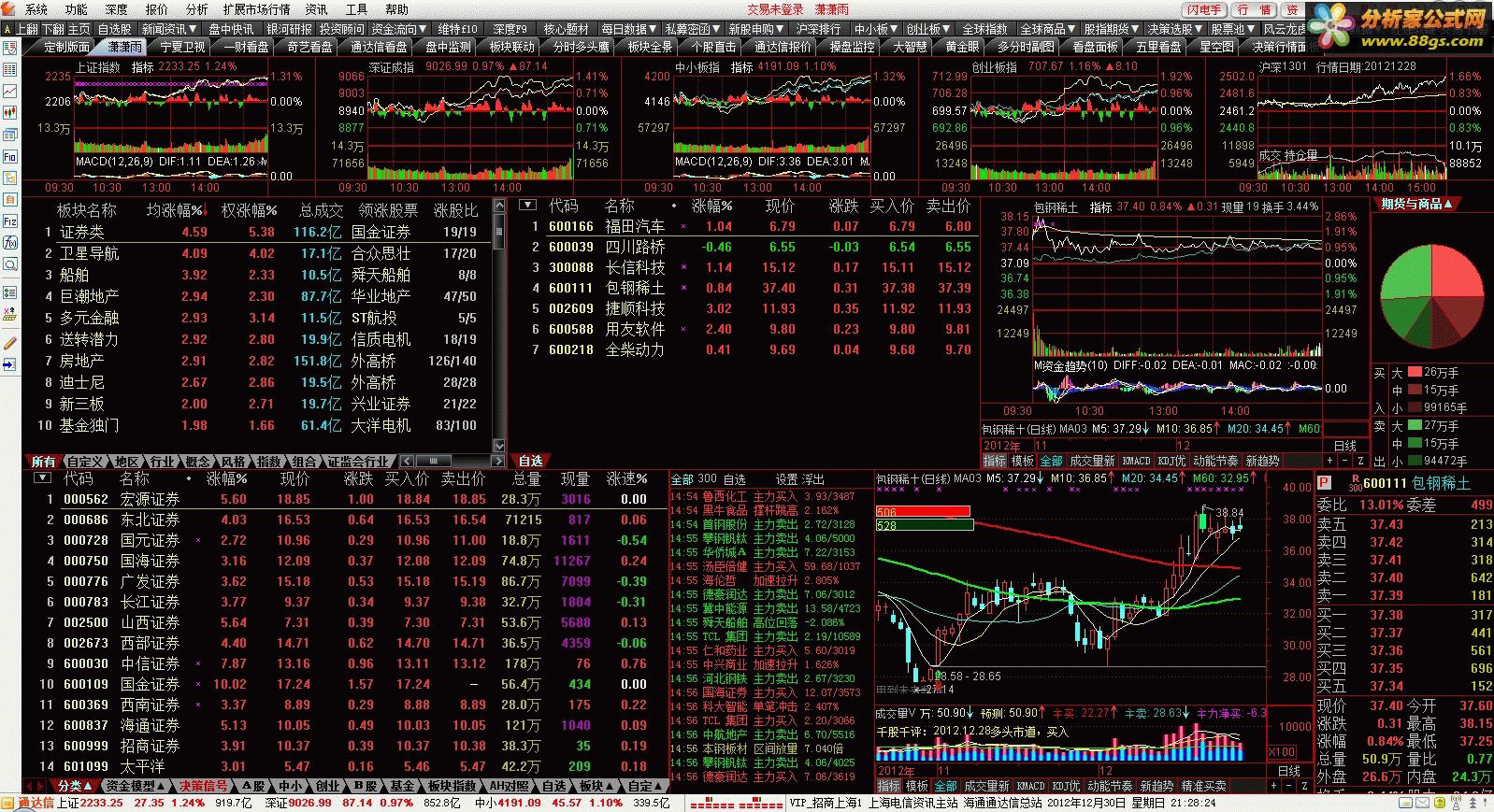Select the intraday line chart sidebar icon
Image resolution: width=1494 pixels, height=812 pixels.
pyautogui.click(x=9, y=92)
